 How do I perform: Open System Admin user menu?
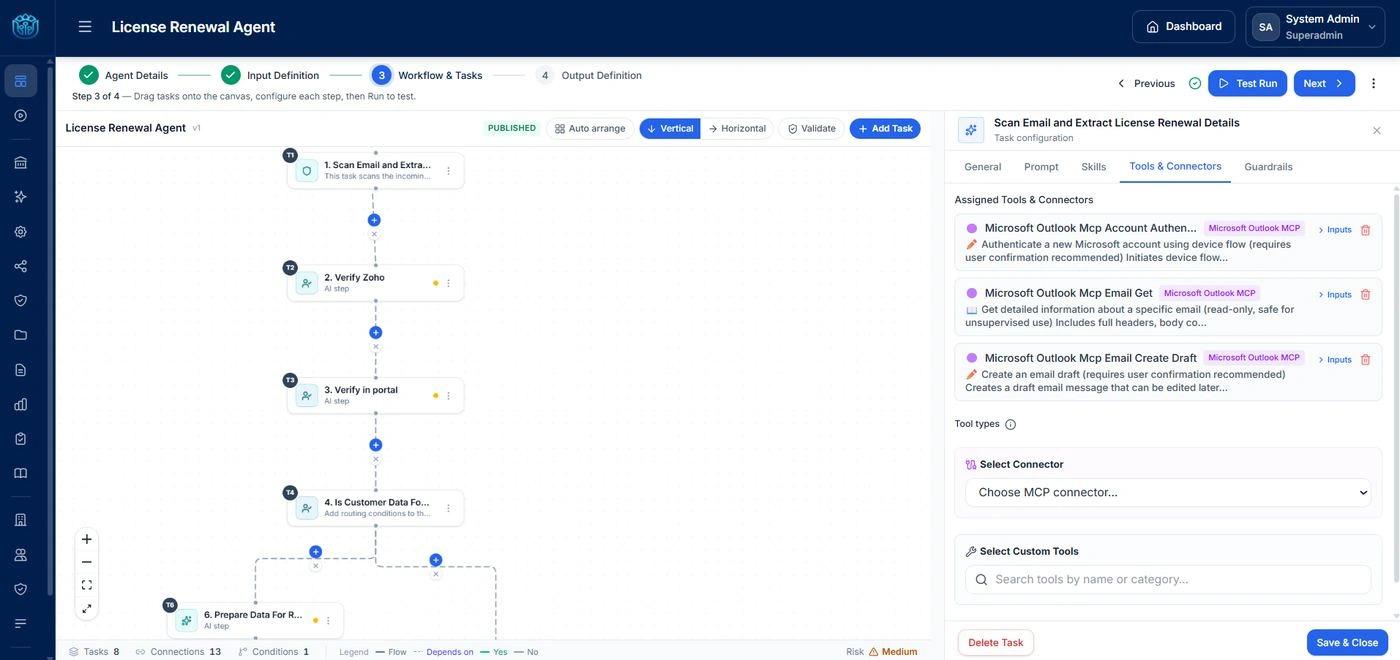coord(1315,27)
